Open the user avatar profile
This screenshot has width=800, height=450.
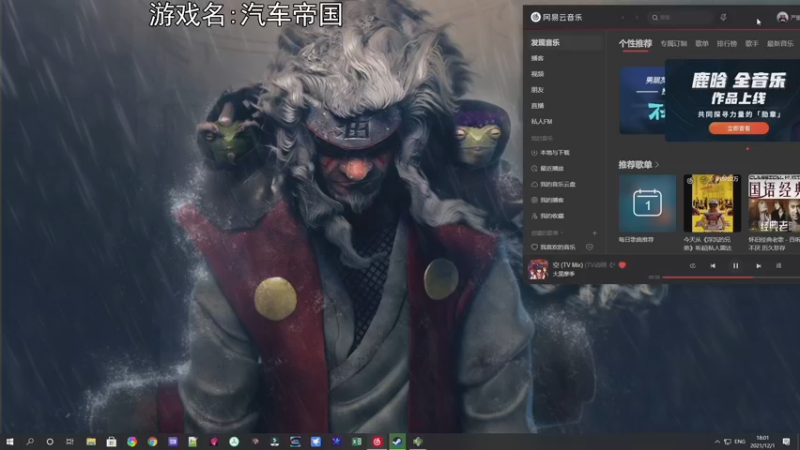coord(782,17)
